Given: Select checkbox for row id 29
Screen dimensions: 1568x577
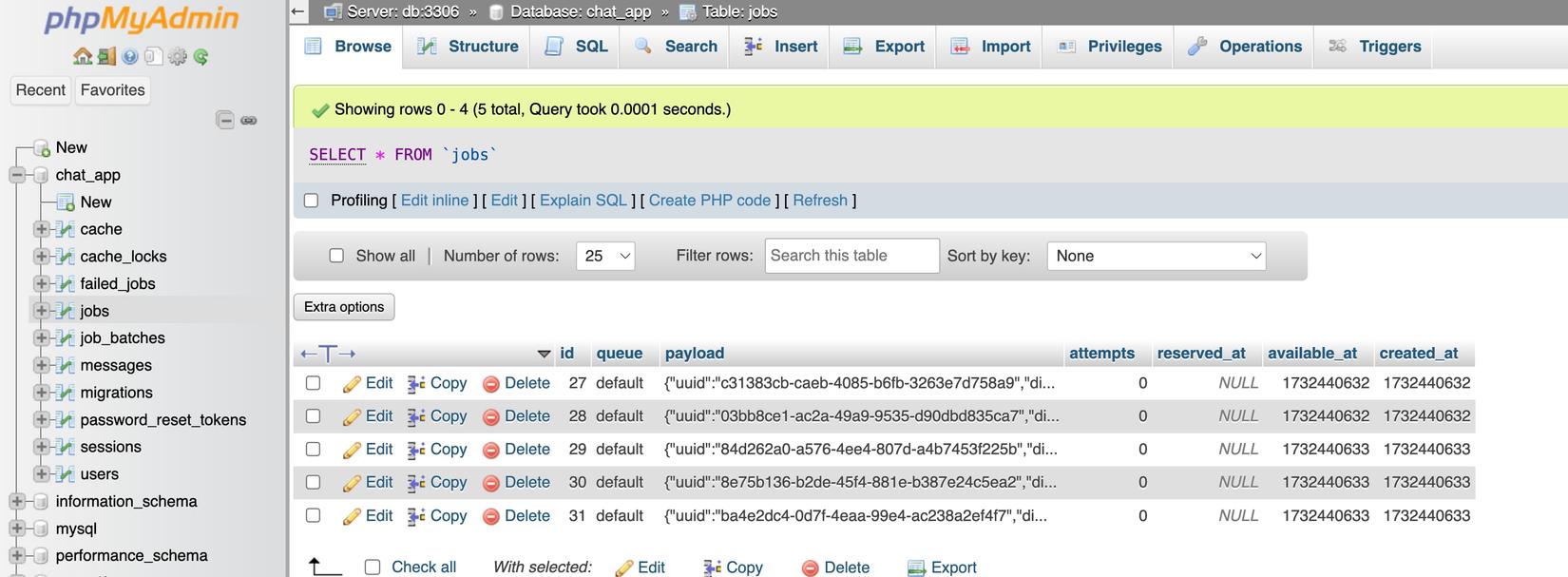Looking at the screenshot, I should click(x=313, y=450).
